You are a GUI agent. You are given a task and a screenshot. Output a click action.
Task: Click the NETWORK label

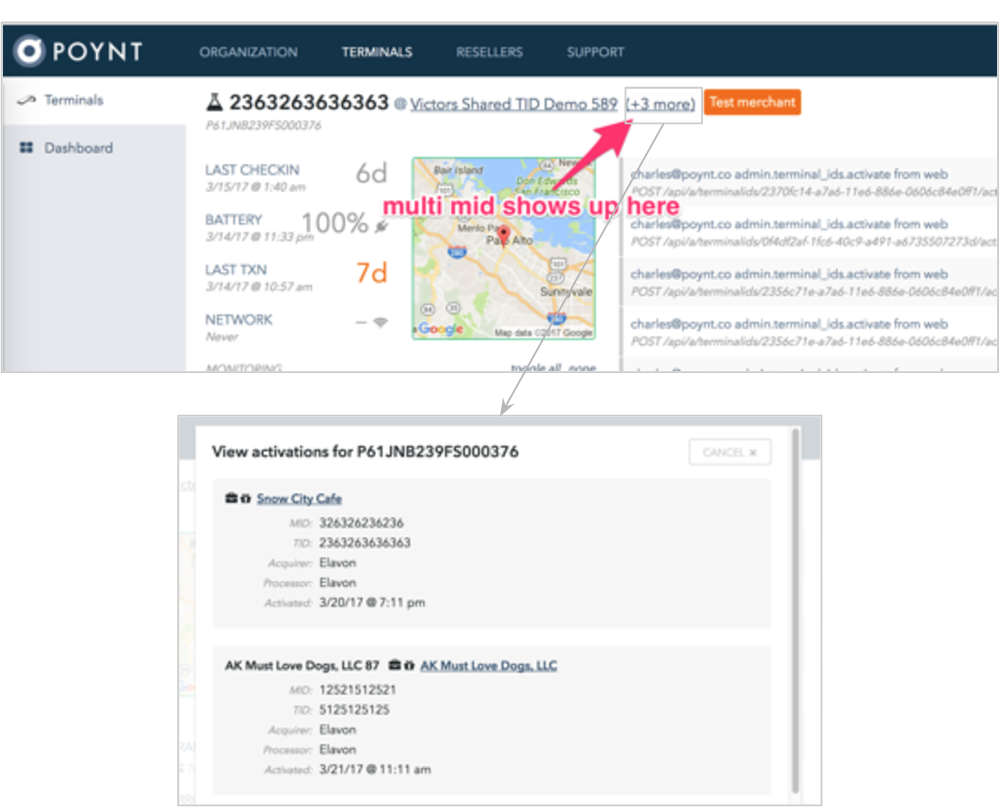tap(239, 319)
